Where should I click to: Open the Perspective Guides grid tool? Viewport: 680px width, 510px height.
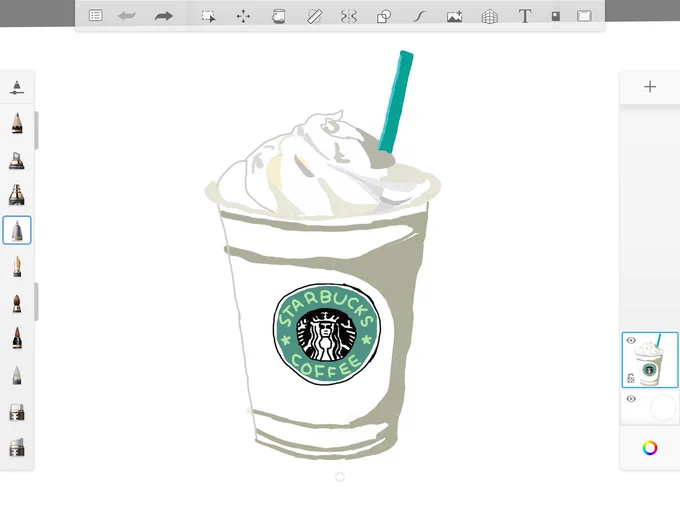(x=490, y=16)
